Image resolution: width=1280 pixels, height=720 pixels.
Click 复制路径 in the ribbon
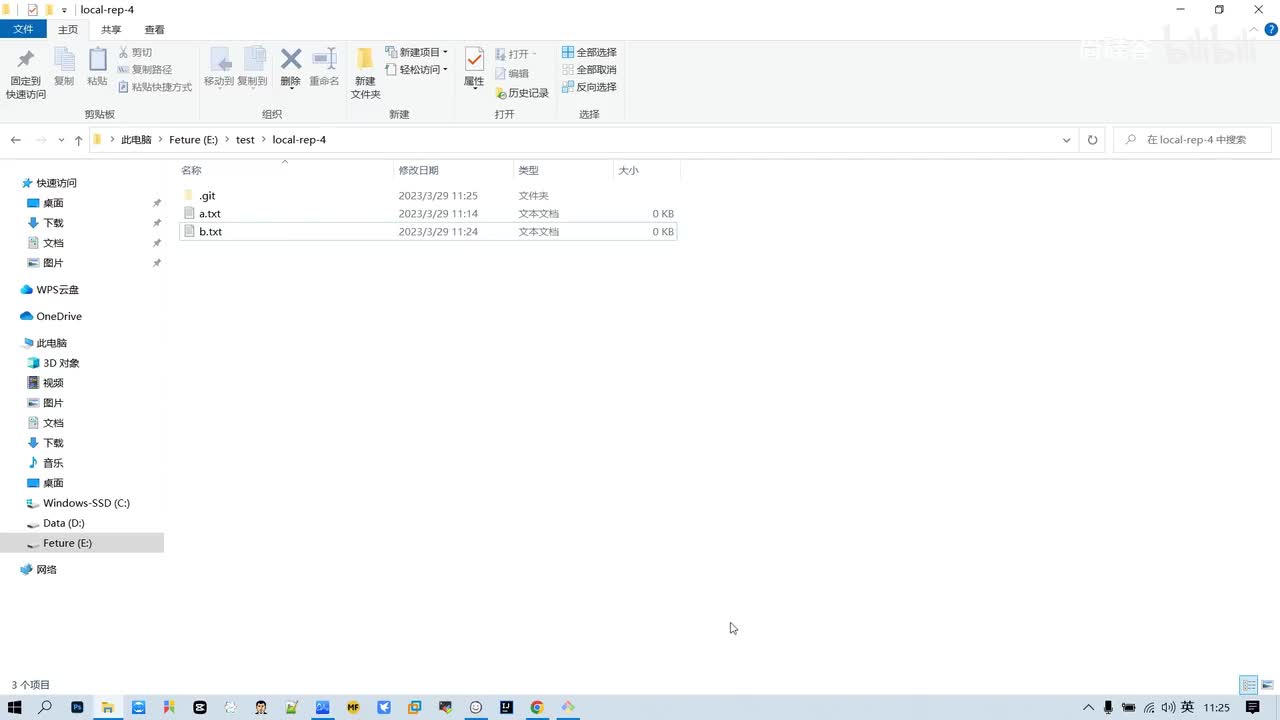(145, 70)
